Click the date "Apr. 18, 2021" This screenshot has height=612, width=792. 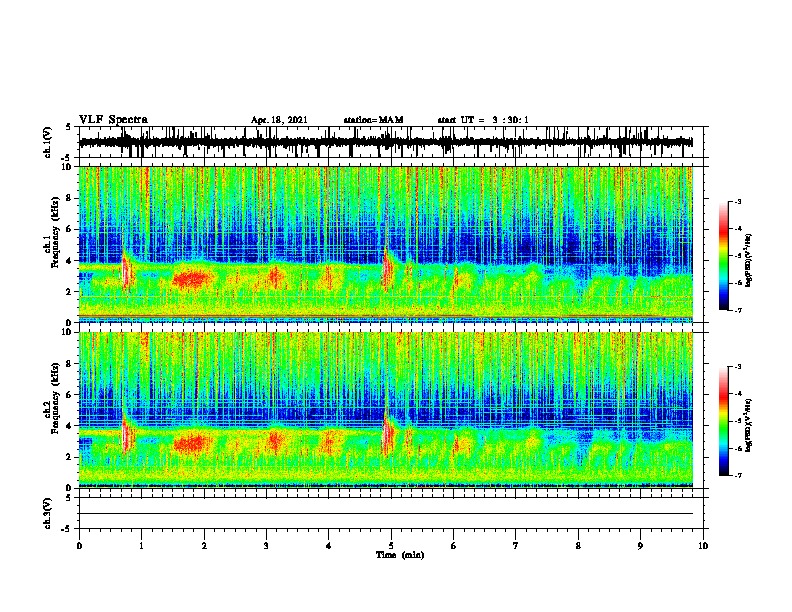pos(279,120)
